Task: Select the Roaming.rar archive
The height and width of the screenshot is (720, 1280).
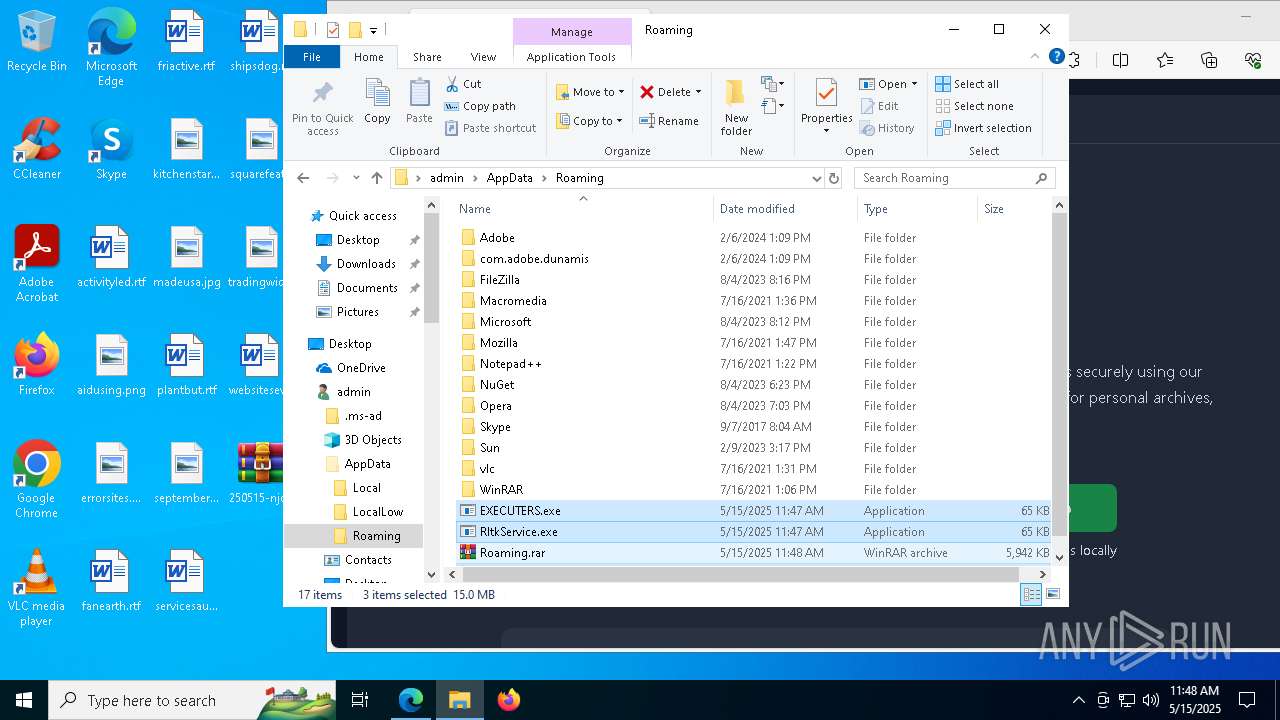Action: tap(755, 553)
